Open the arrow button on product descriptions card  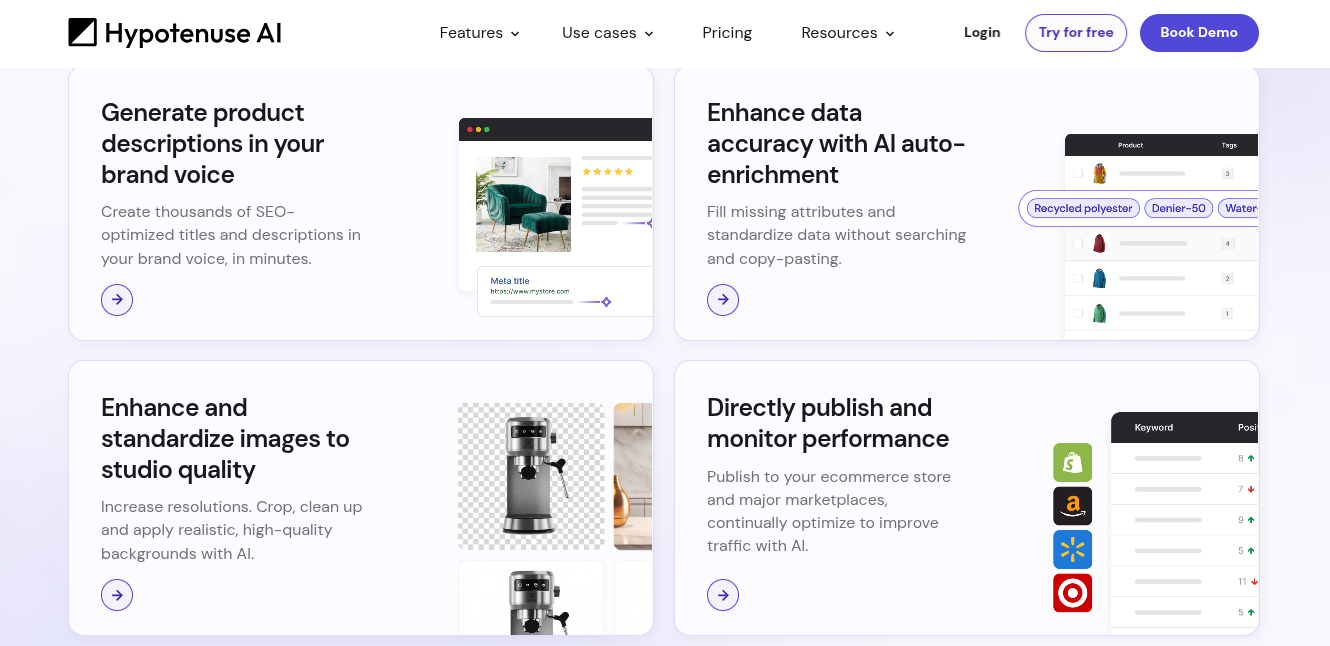point(117,299)
